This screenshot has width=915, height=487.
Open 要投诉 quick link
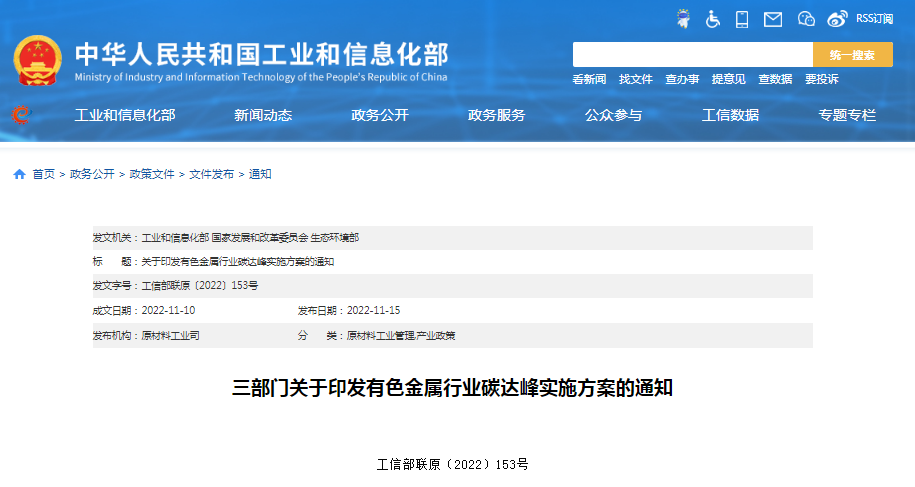(x=822, y=79)
